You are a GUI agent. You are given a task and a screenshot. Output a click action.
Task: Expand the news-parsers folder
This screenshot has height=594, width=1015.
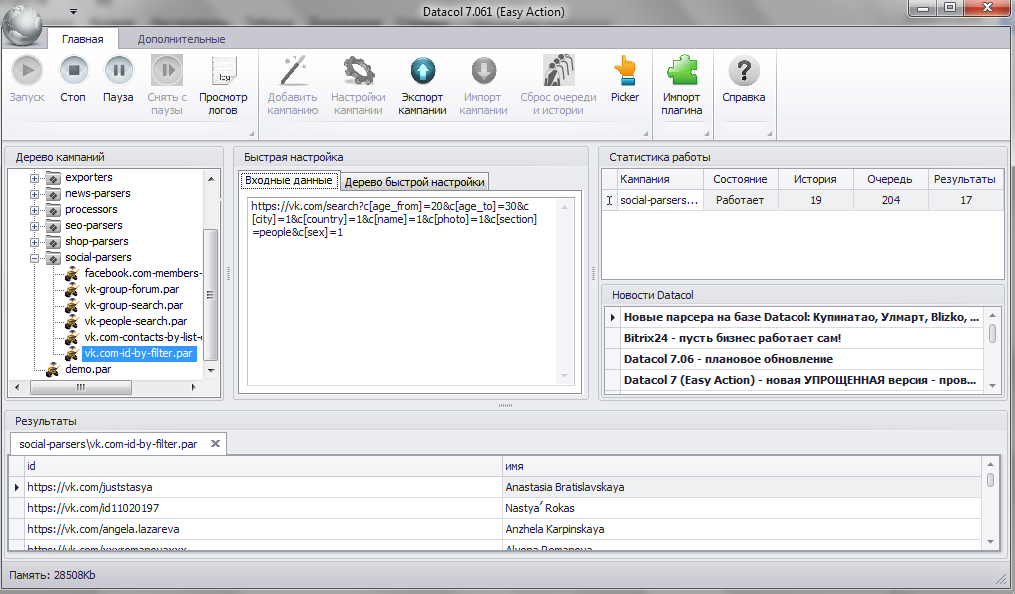[34, 193]
